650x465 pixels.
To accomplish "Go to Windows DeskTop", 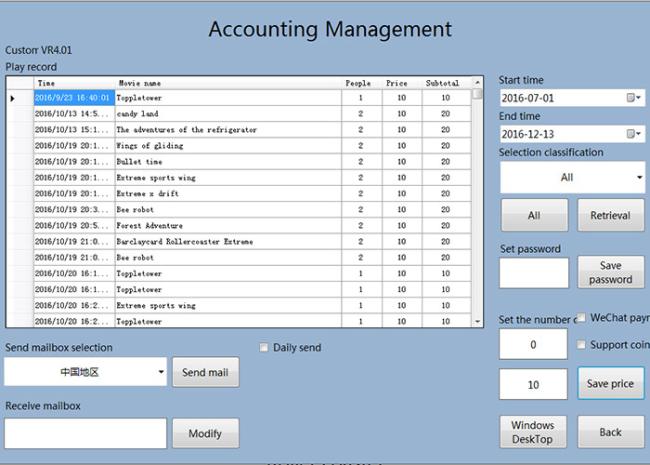I will pos(532,432).
